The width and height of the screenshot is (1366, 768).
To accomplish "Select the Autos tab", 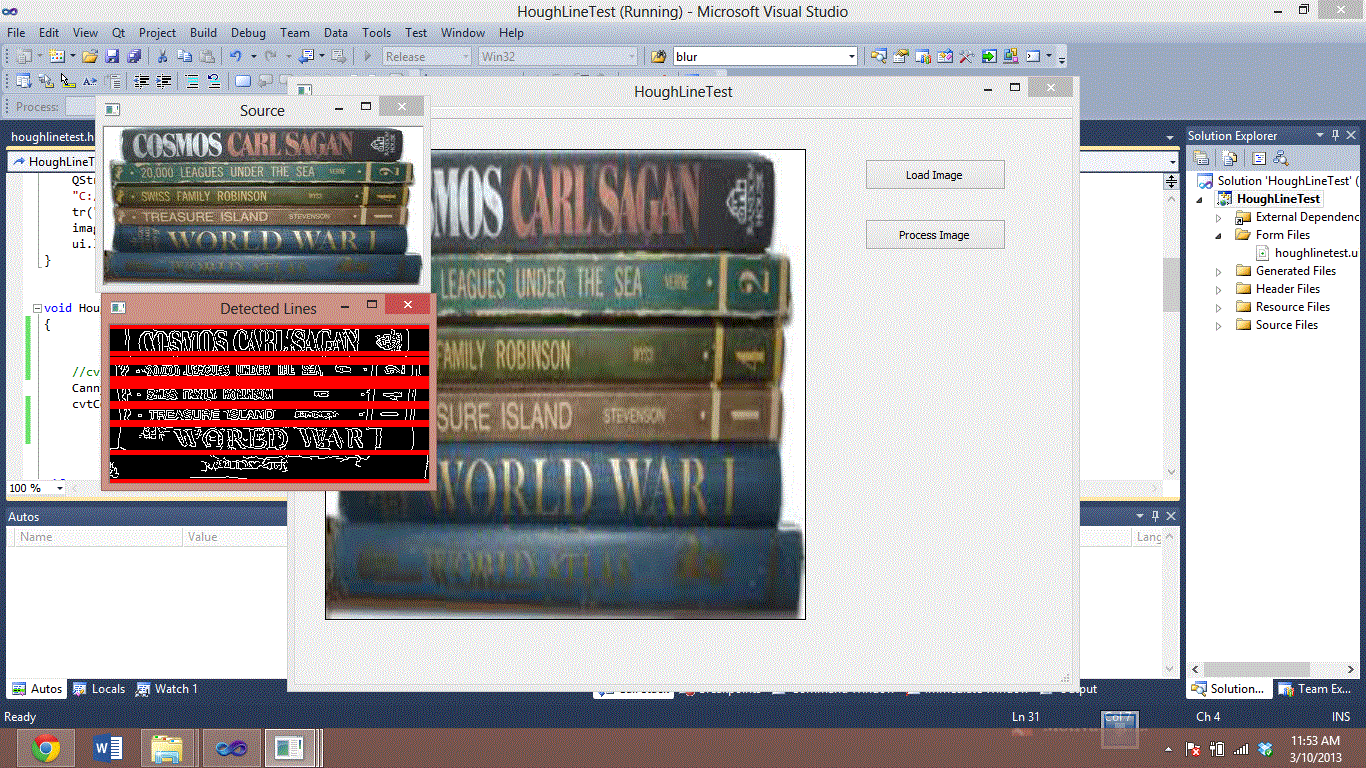I will pyautogui.click(x=37, y=689).
